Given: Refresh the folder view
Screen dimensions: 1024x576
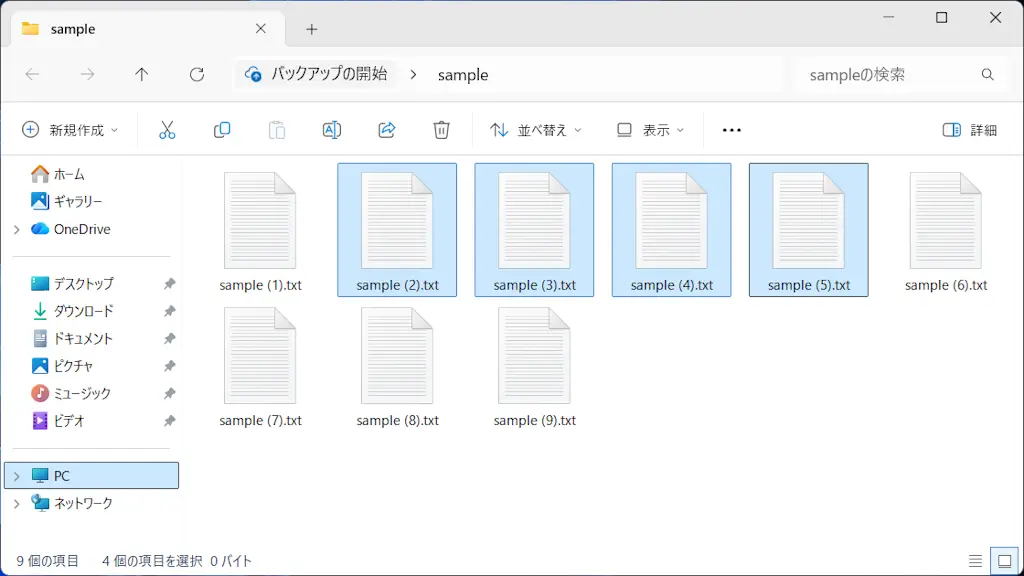Looking at the screenshot, I should click(x=197, y=75).
